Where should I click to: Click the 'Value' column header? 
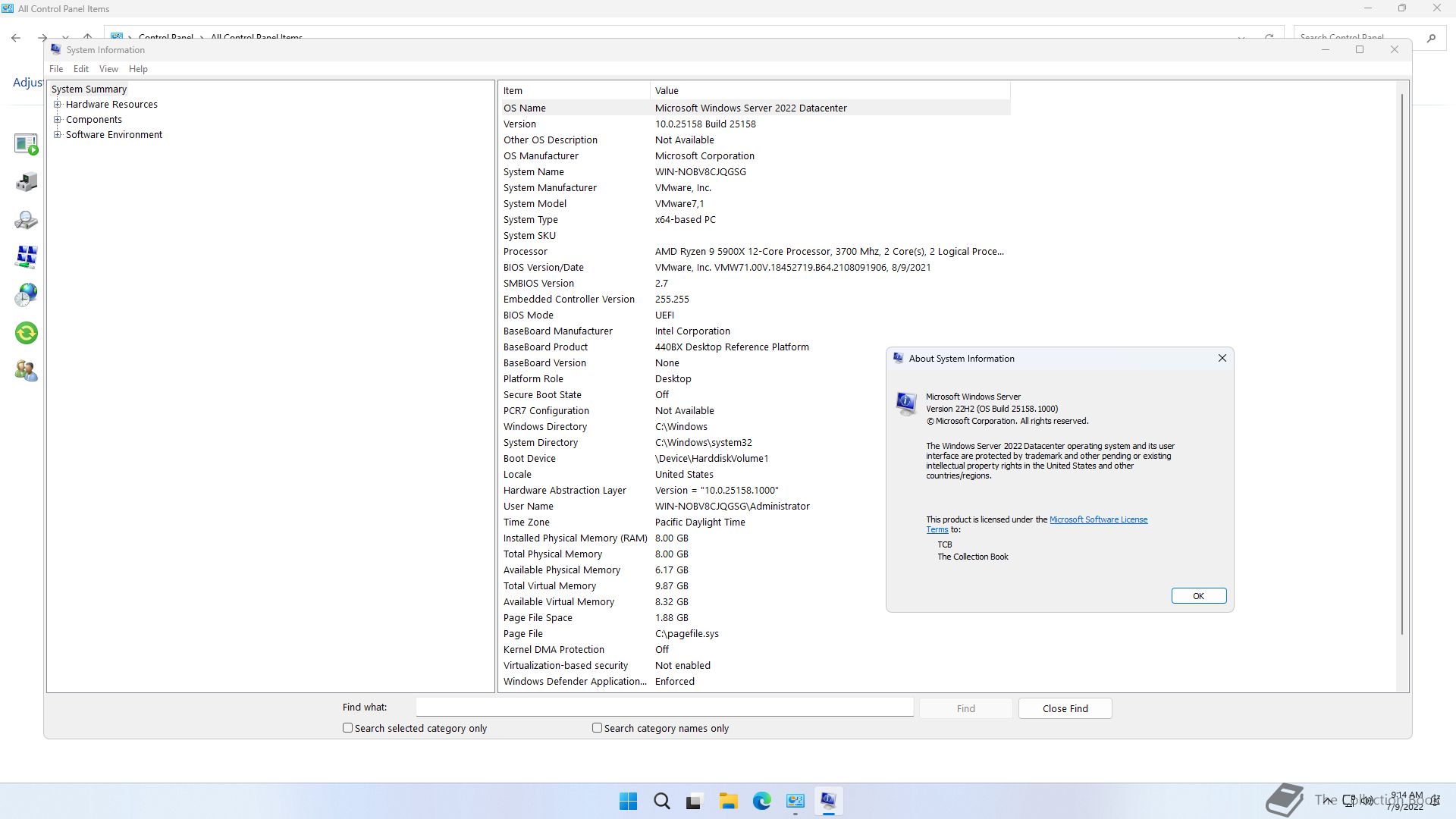(x=830, y=90)
